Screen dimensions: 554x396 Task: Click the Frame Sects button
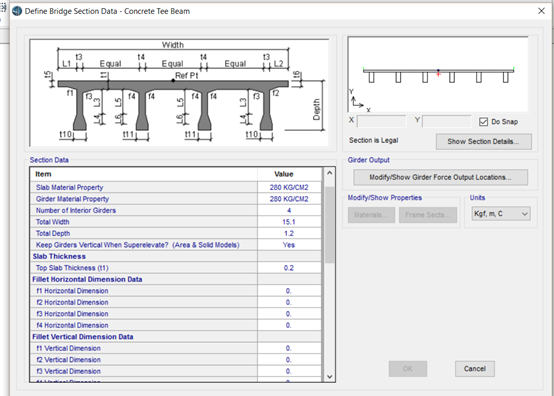click(x=428, y=215)
